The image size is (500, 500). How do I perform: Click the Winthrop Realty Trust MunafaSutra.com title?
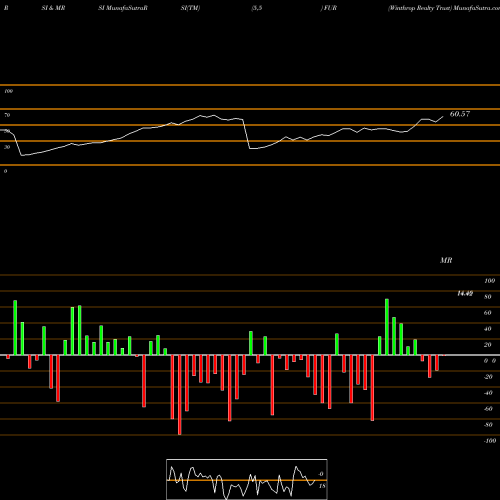444,8
